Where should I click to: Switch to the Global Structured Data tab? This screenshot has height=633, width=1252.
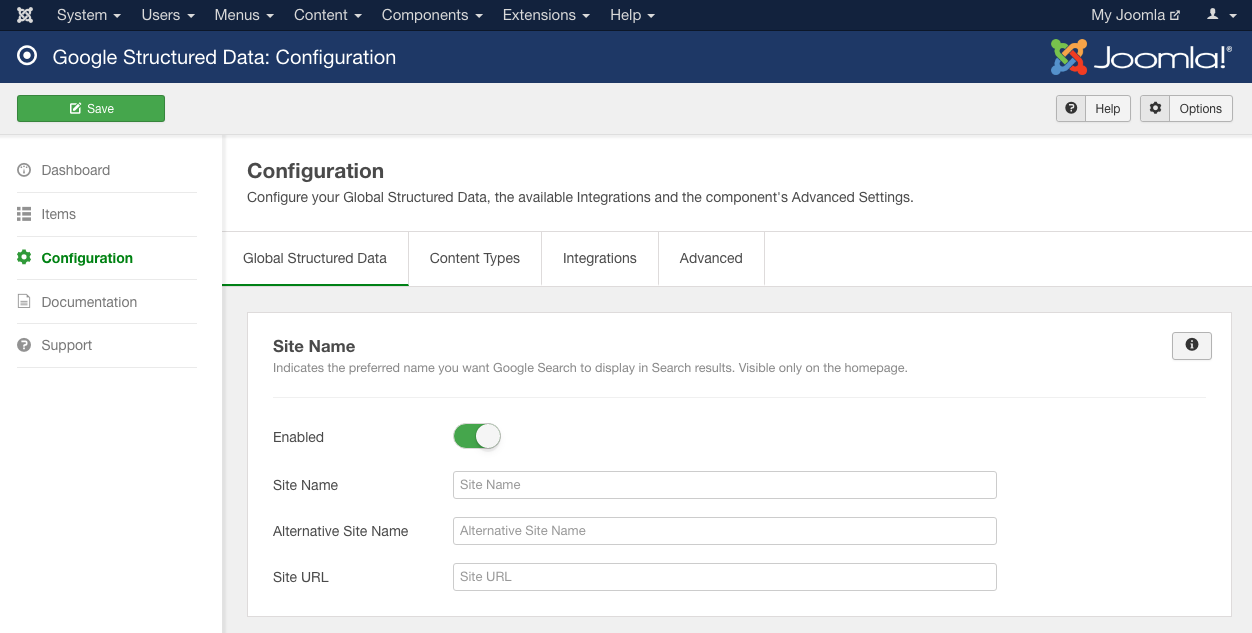[315, 258]
